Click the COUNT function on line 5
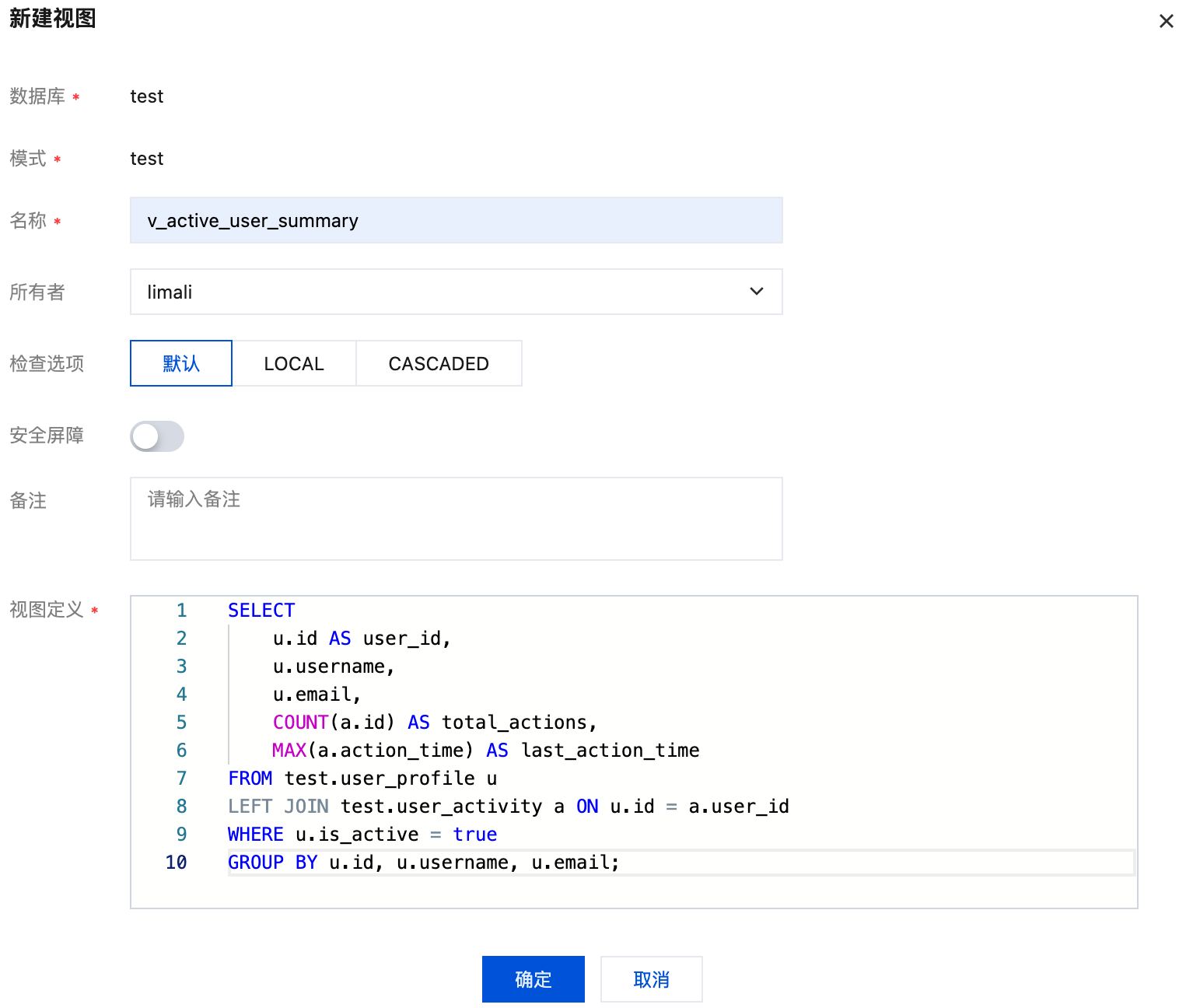The height and width of the screenshot is (1008, 1179). [300, 723]
